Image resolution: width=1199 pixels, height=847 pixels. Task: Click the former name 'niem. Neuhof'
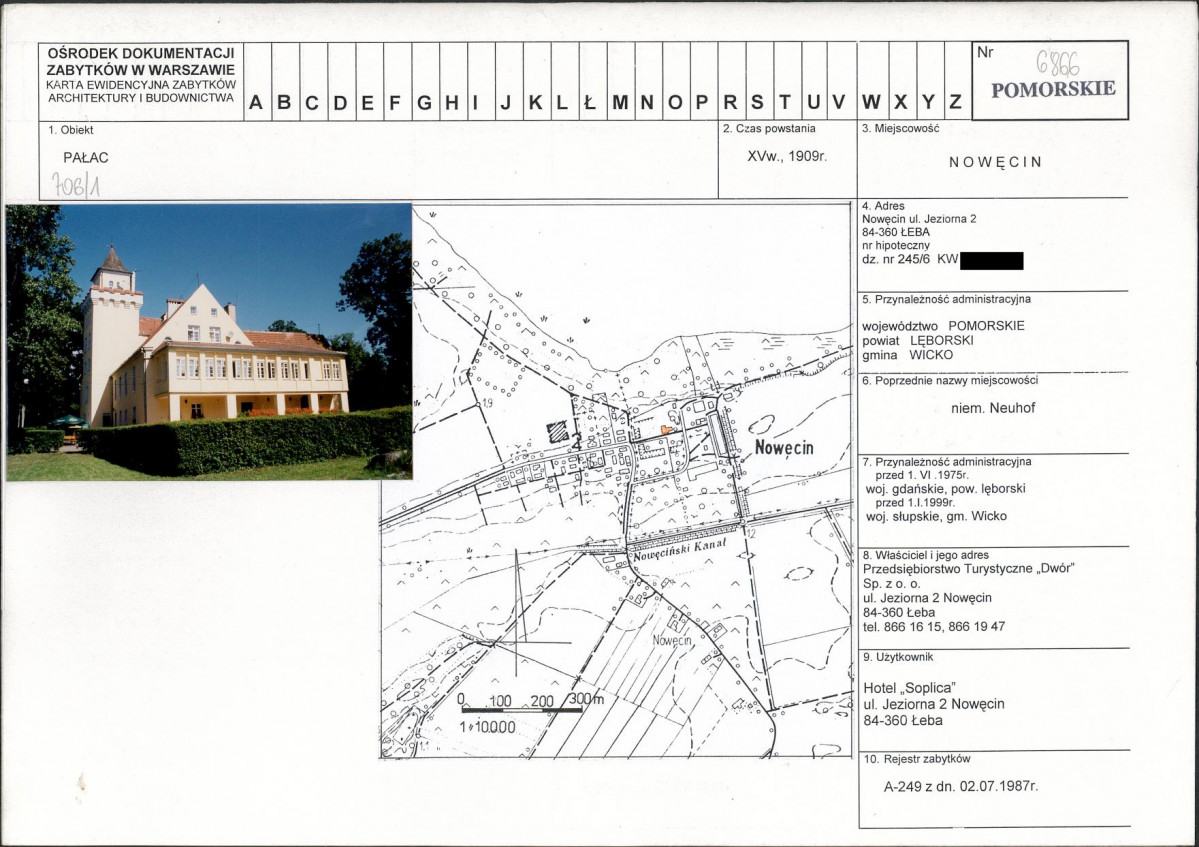[993, 408]
